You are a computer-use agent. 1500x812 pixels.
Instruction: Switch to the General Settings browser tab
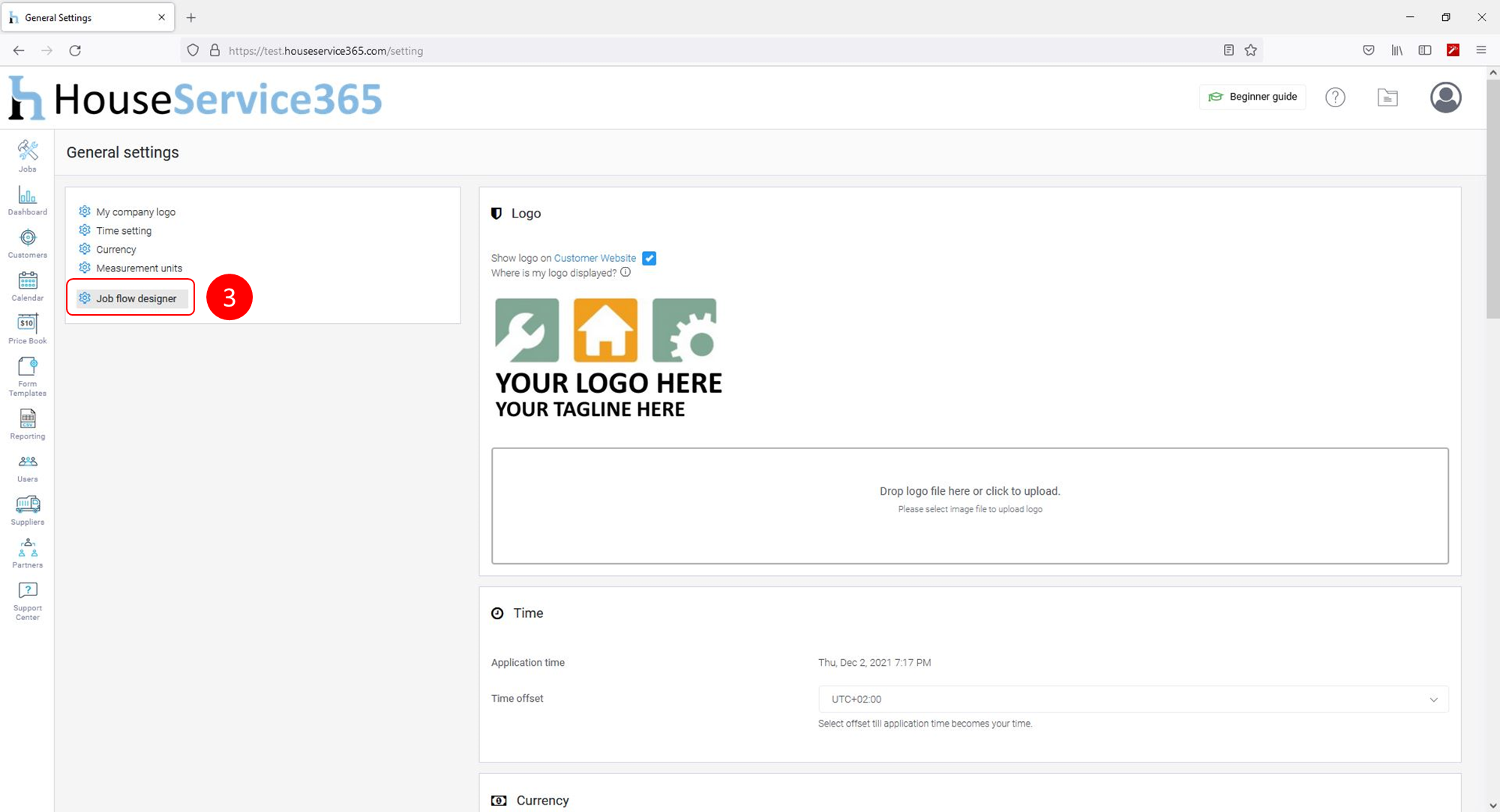(88, 17)
